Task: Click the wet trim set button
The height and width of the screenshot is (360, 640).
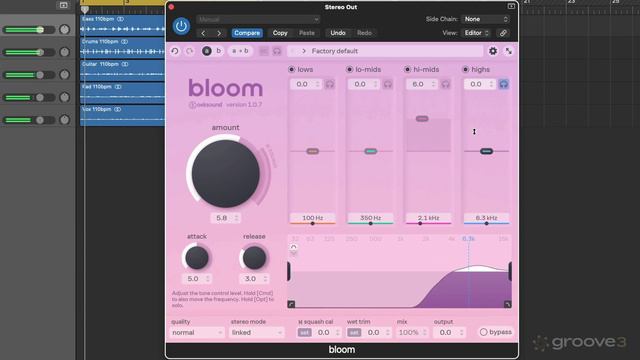Action: click(x=354, y=333)
